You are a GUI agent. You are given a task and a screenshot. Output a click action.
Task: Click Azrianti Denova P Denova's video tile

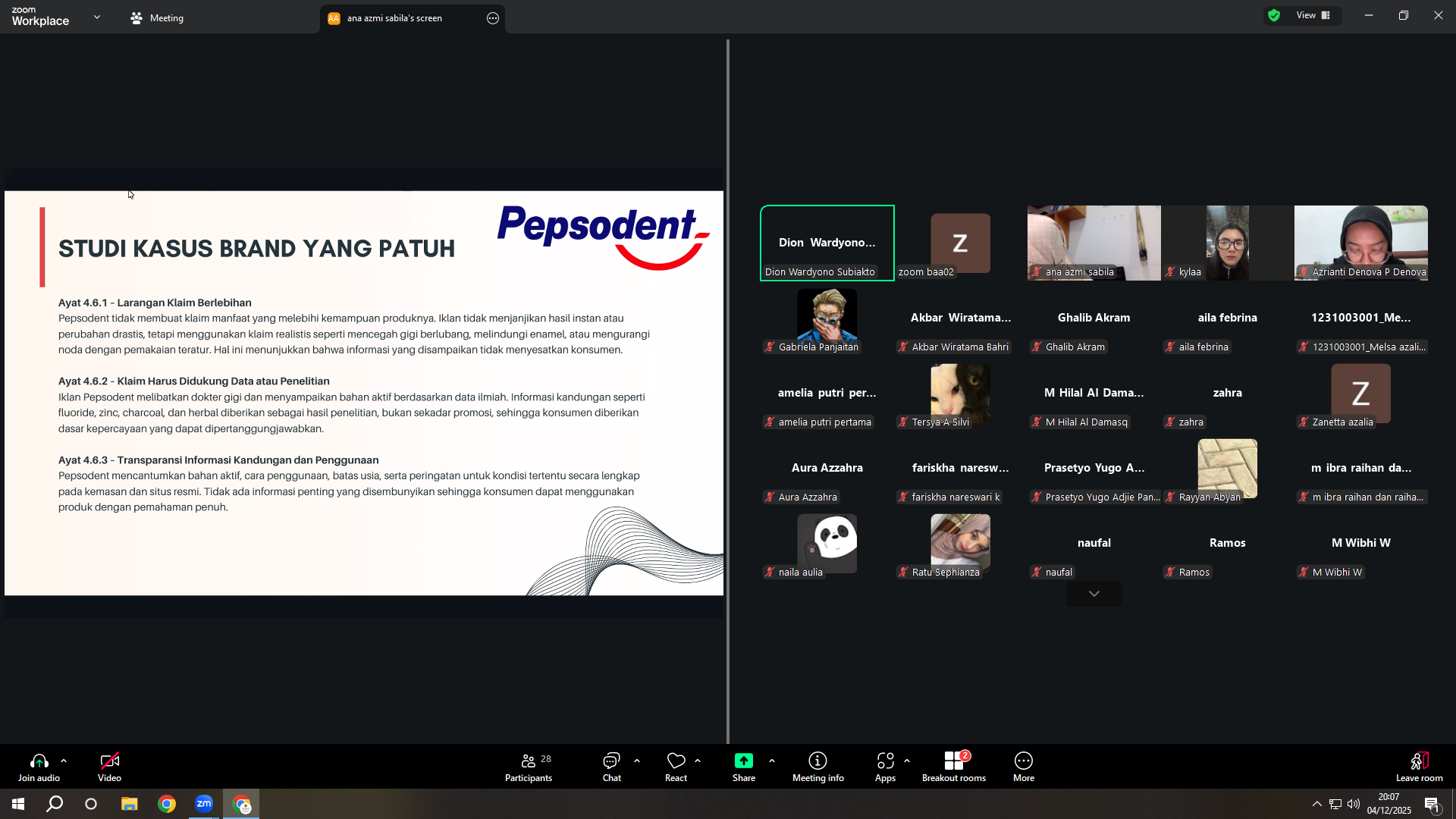1361,243
